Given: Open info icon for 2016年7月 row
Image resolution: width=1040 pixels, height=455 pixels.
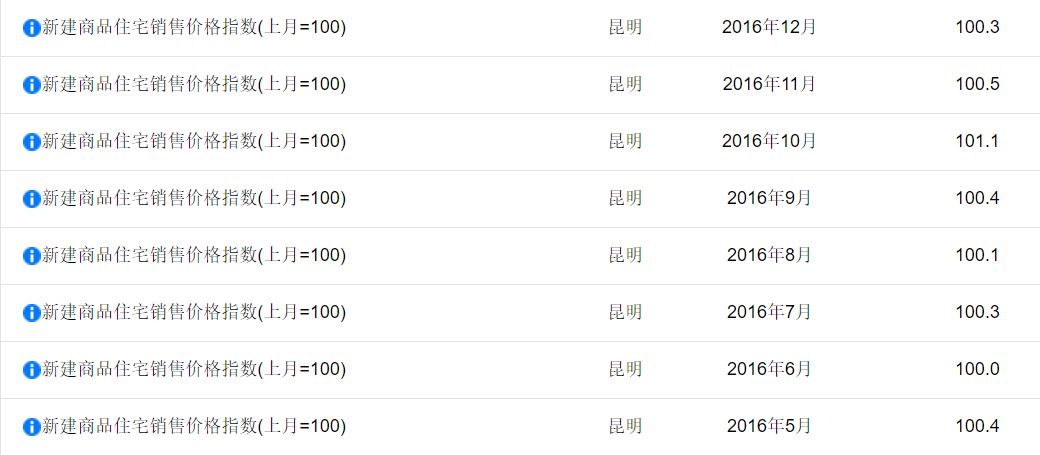Looking at the screenshot, I should coord(31,313).
